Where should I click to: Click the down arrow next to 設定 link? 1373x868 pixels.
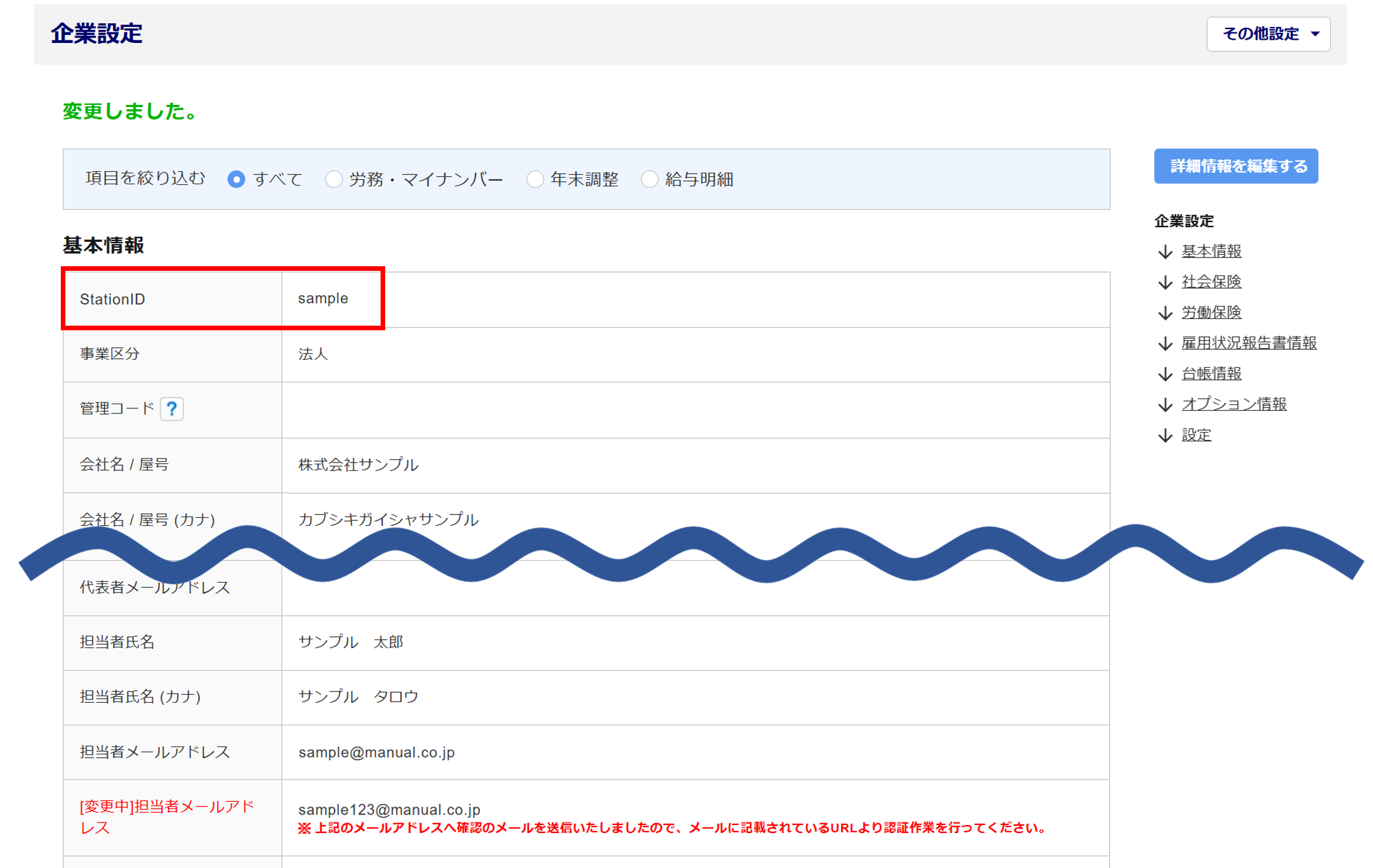coord(1166,435)
